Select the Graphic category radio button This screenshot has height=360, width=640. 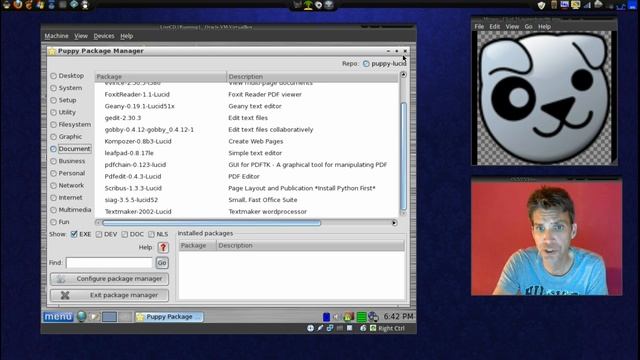53,137
